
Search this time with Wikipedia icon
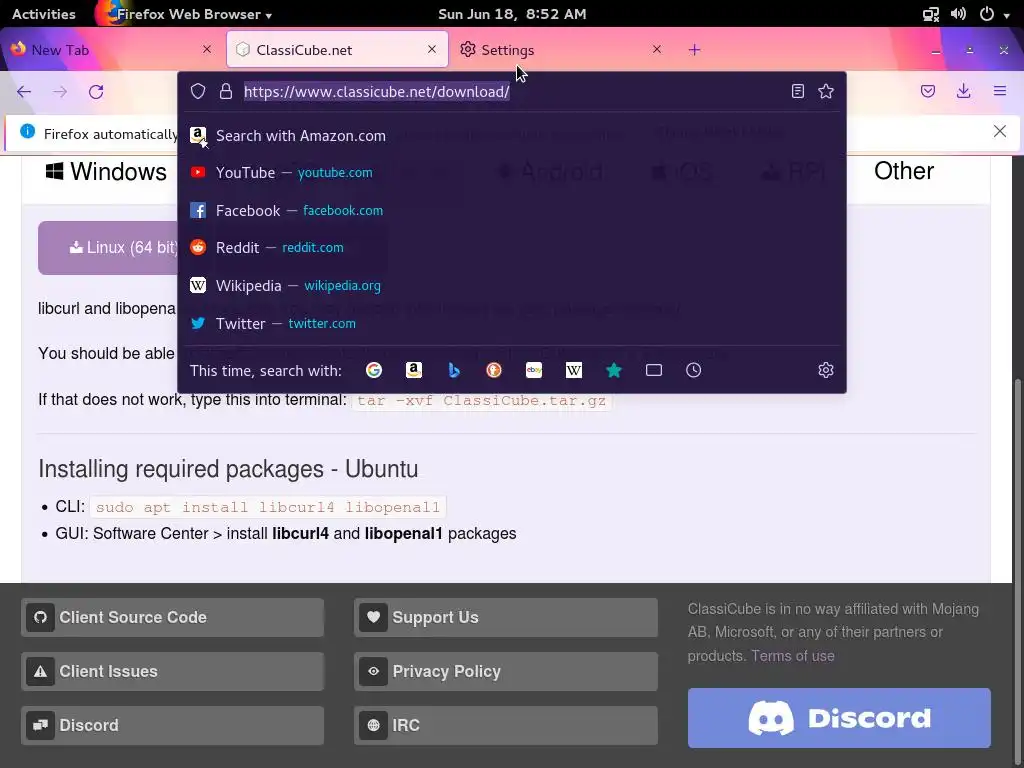pyautogui.click(x=574, y=370)
